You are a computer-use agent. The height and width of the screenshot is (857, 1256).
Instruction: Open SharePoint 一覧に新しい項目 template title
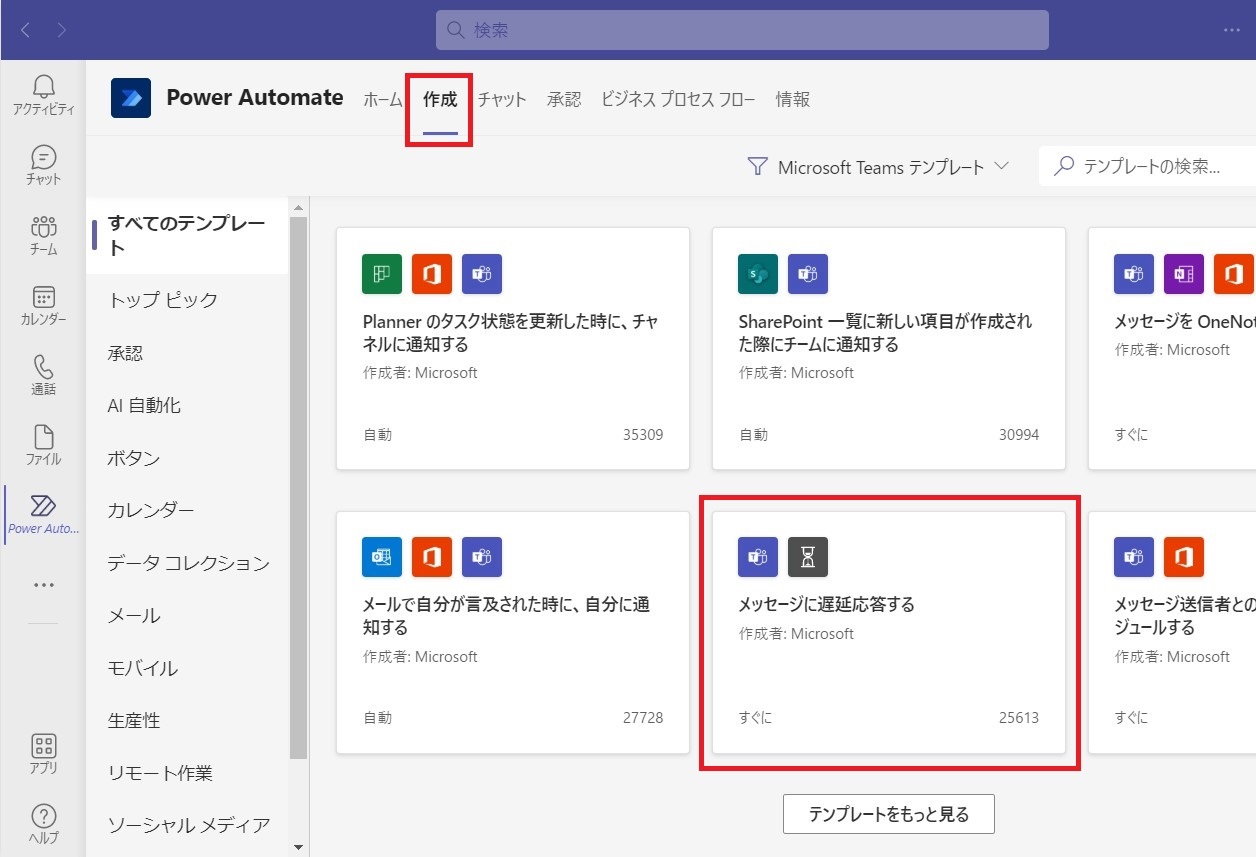click(x=885, y=333)
